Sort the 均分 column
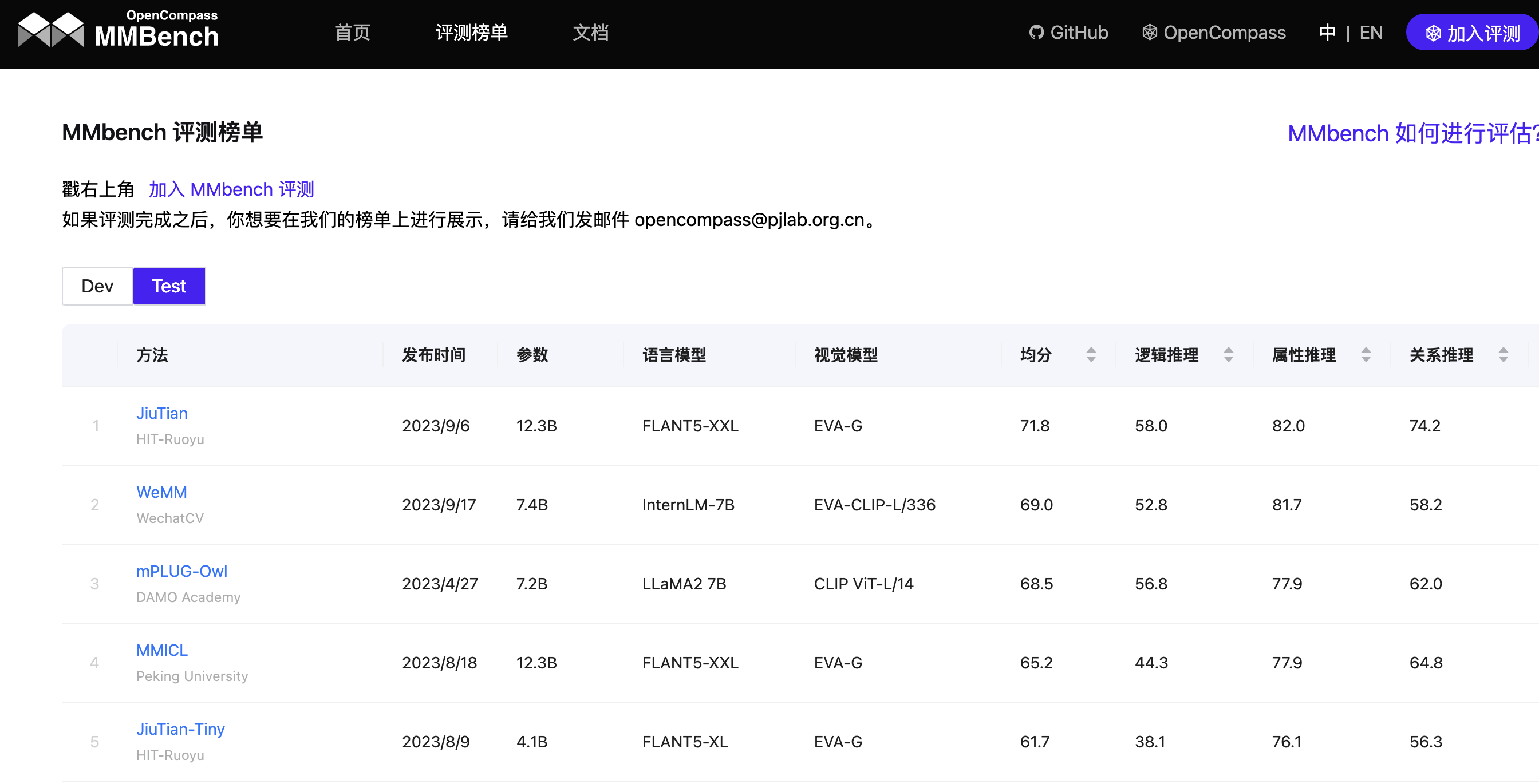This screenshot has width=1539, height=784. click(x=1091, y=355)
